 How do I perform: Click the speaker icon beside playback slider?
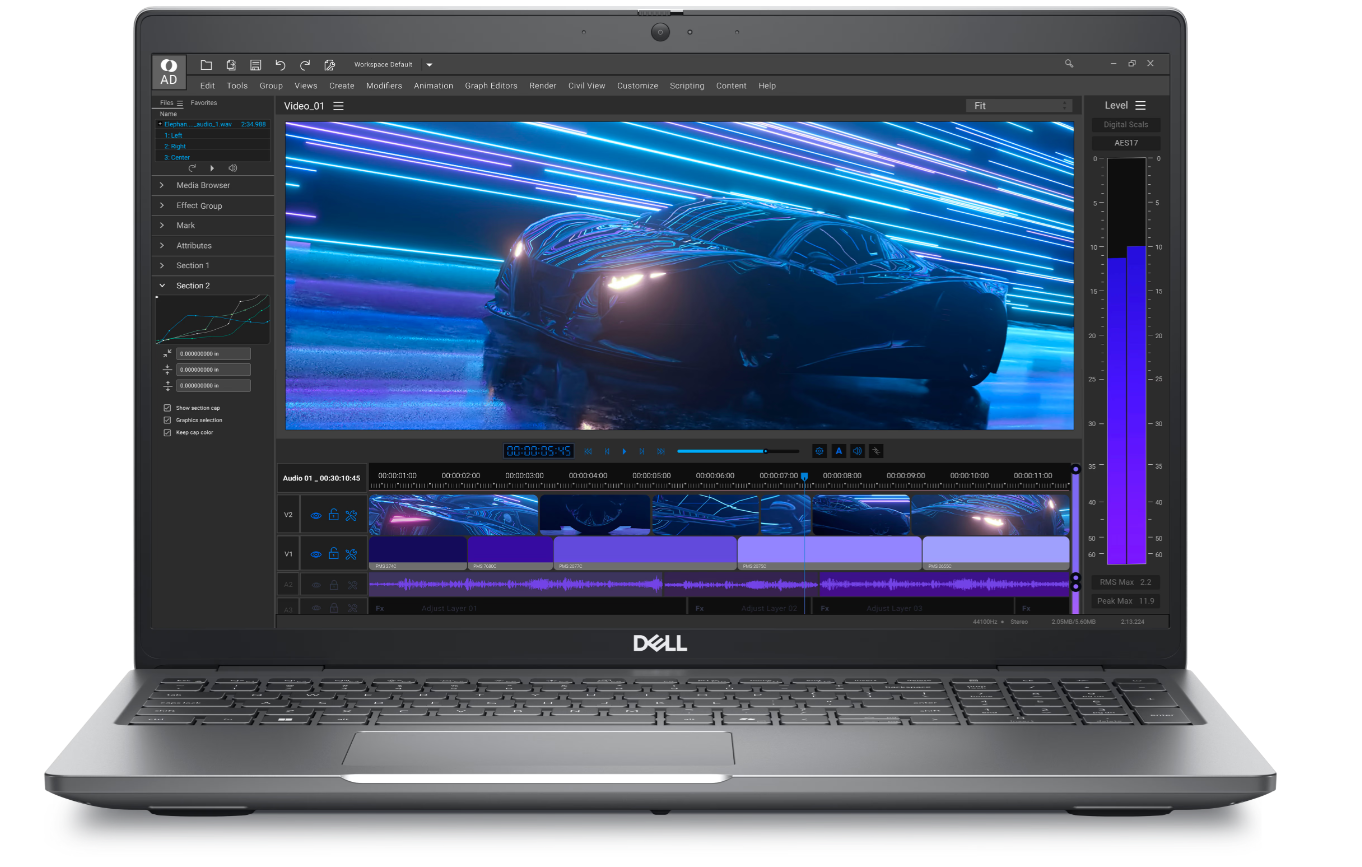[857, 451]
